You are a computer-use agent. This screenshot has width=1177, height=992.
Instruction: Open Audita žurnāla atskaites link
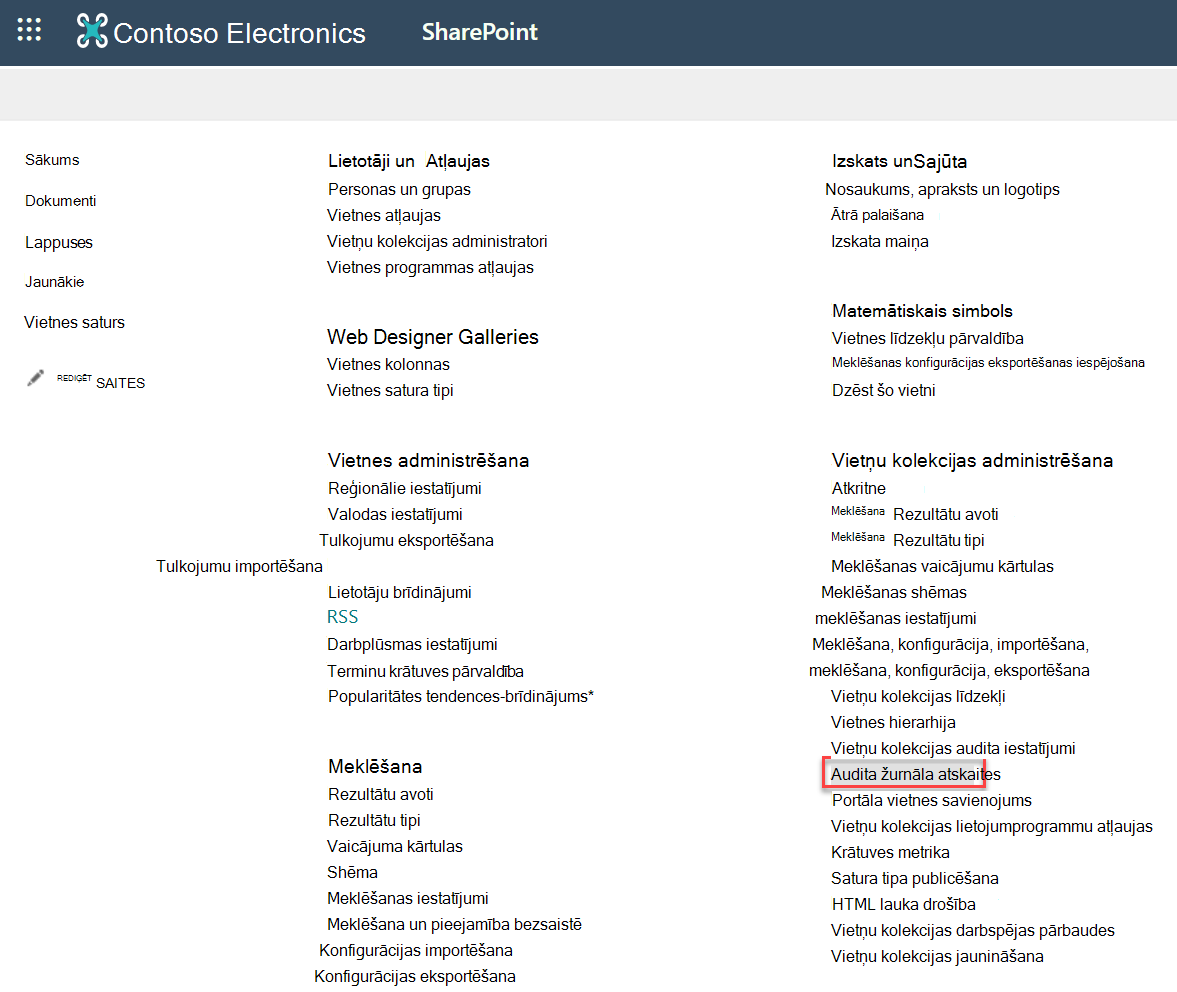[915, 774]
